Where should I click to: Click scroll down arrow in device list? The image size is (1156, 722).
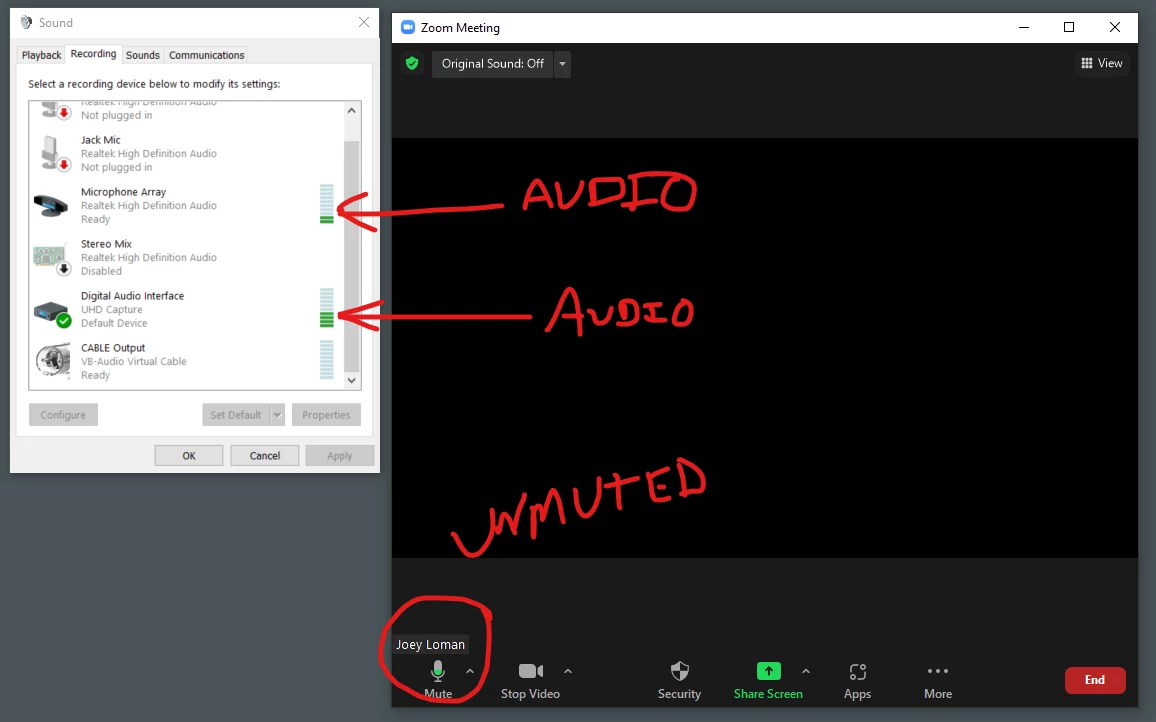click(352, 381)
